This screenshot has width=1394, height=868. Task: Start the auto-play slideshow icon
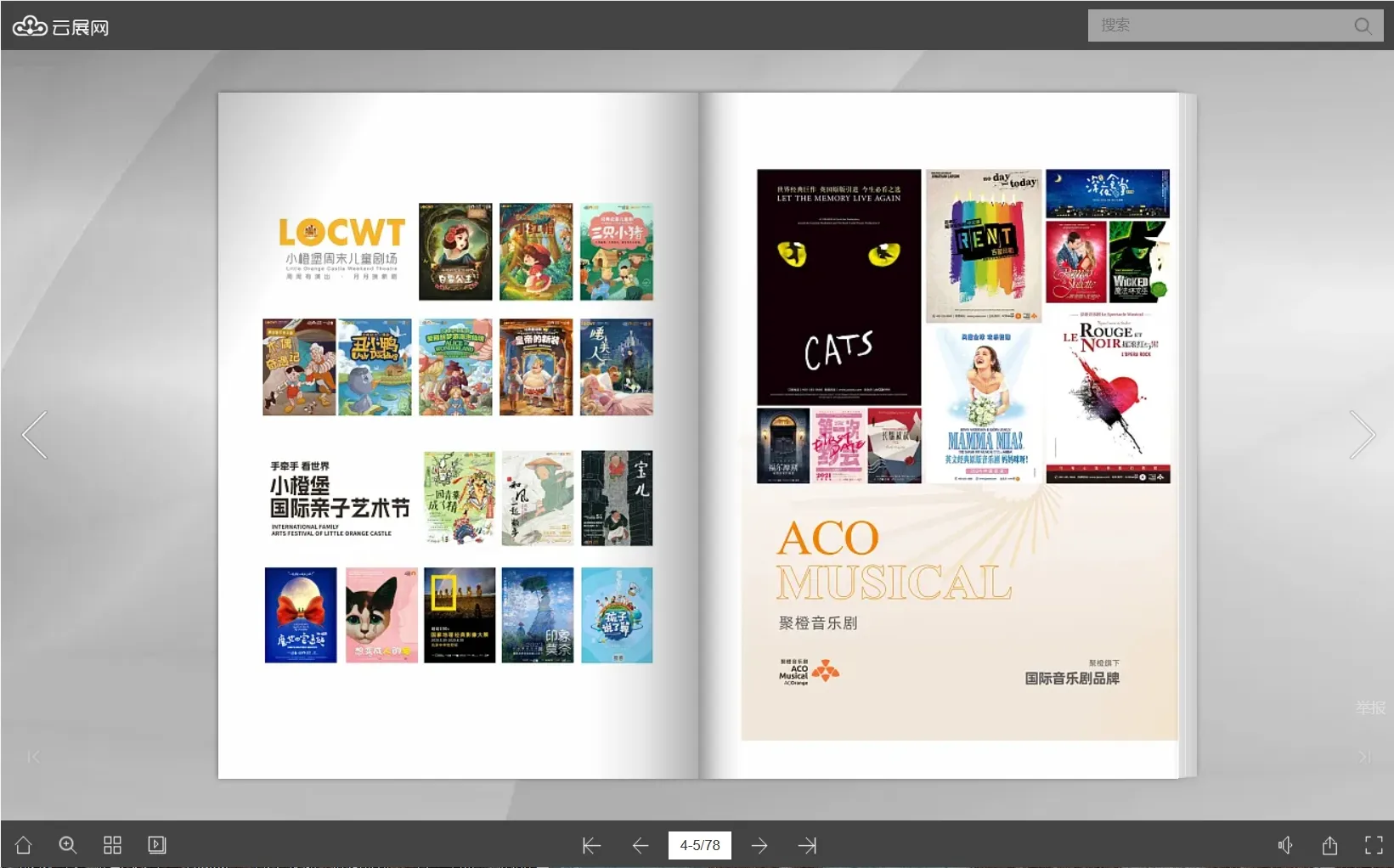point(156,845)
